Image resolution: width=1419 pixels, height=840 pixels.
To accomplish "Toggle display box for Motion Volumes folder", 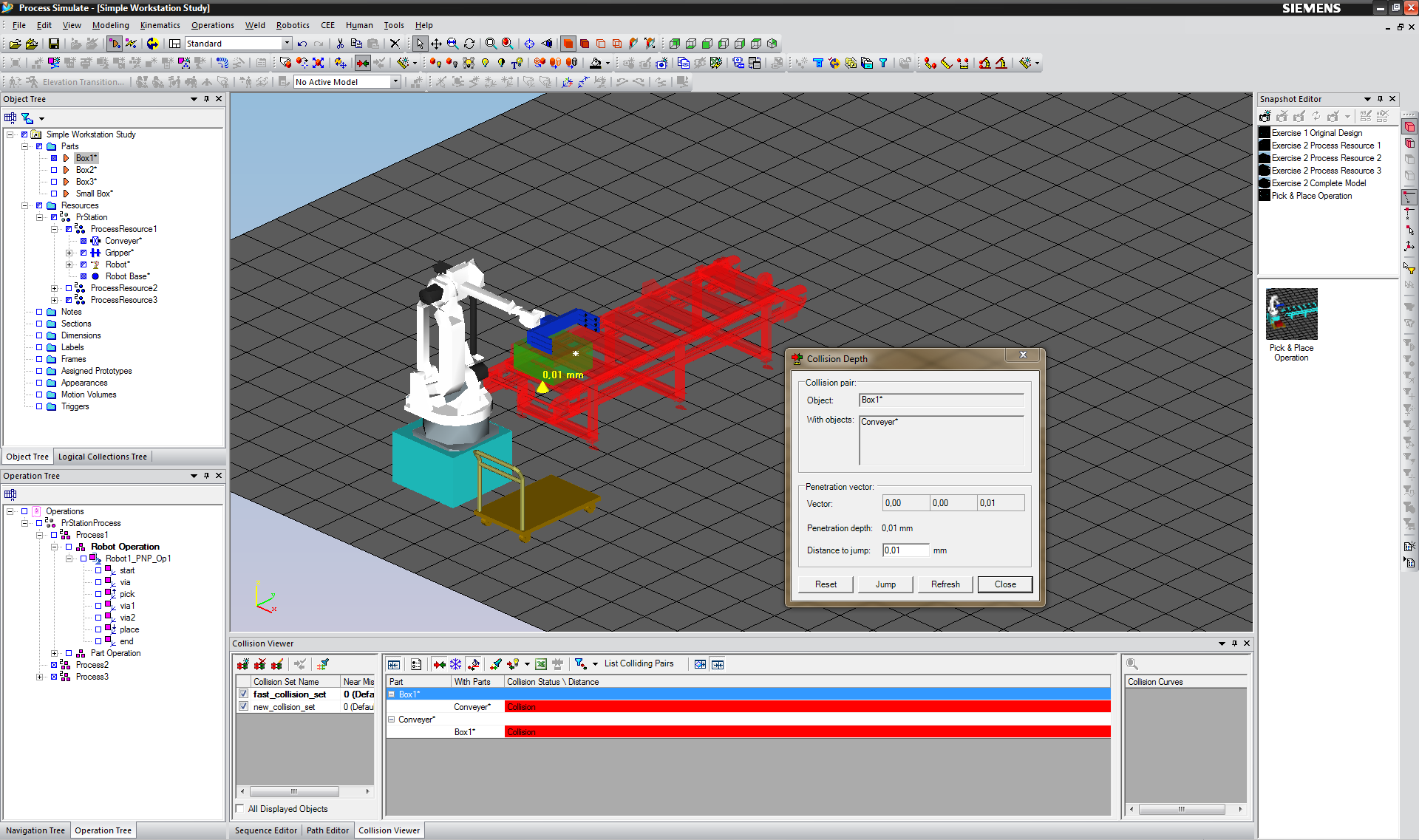I will (39, 395).
